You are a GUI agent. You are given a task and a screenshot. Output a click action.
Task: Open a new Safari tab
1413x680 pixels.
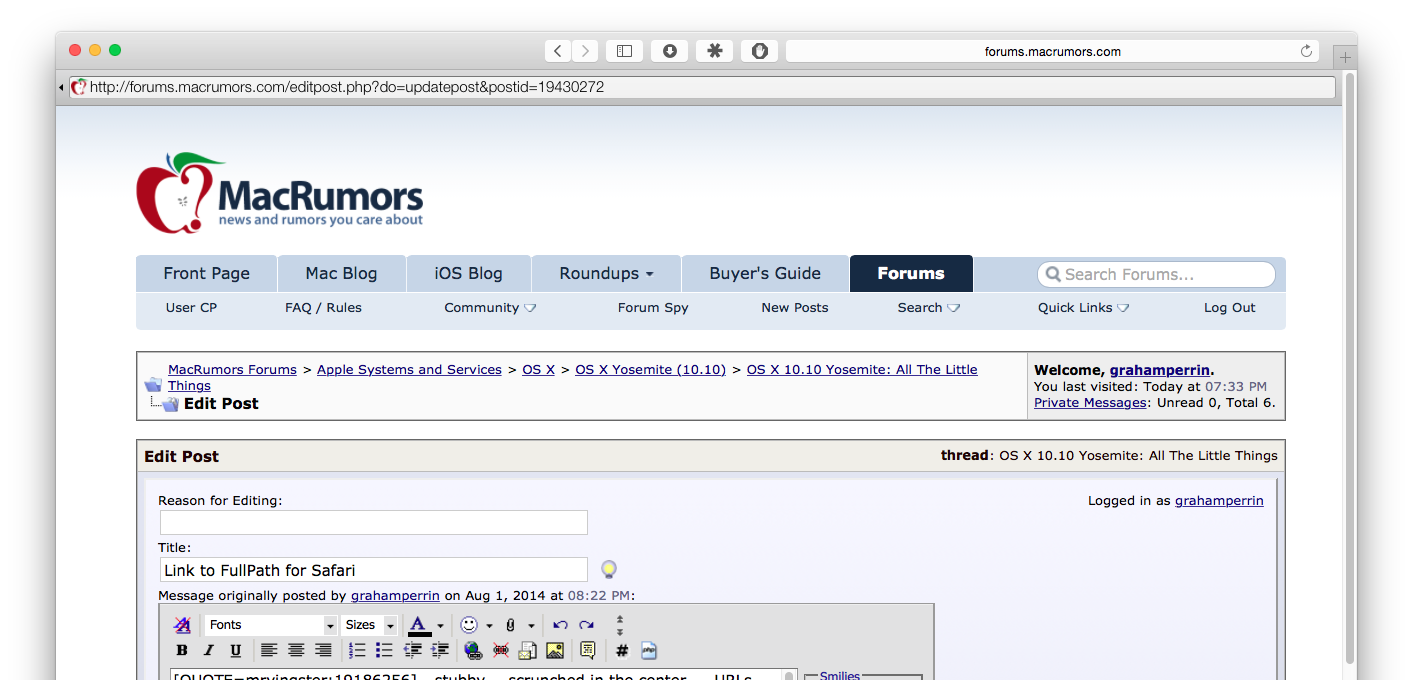tap(1346, 58)
